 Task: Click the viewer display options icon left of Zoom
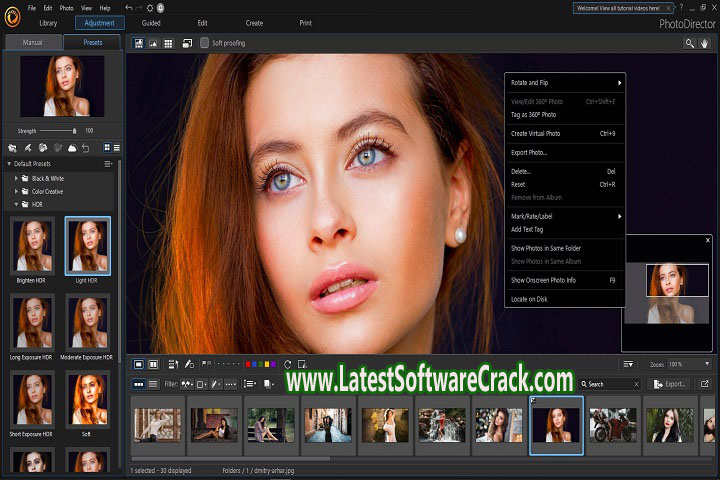628,364
